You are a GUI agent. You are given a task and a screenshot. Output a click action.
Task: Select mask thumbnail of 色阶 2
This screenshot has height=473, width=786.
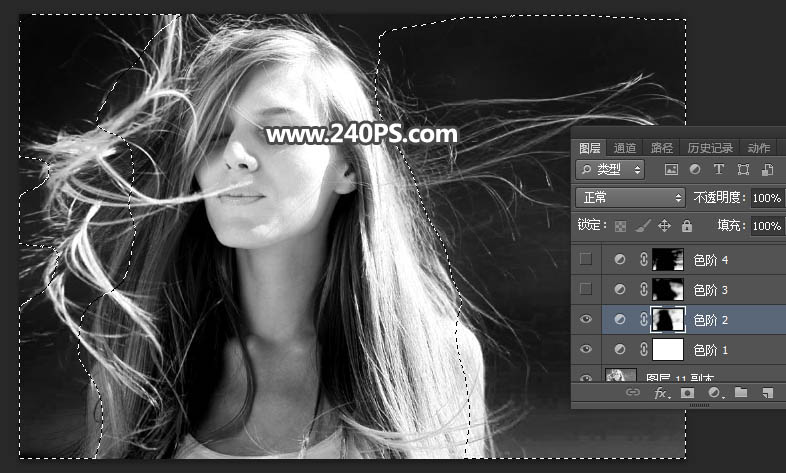[x=668, y=320]
